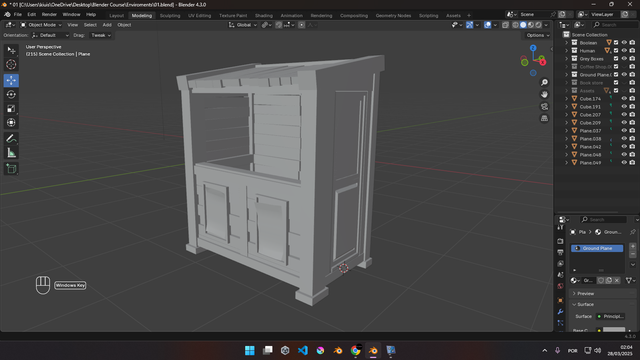Switch to solid viewport shading
Screen dimensions: 640x360
[523, 25]
